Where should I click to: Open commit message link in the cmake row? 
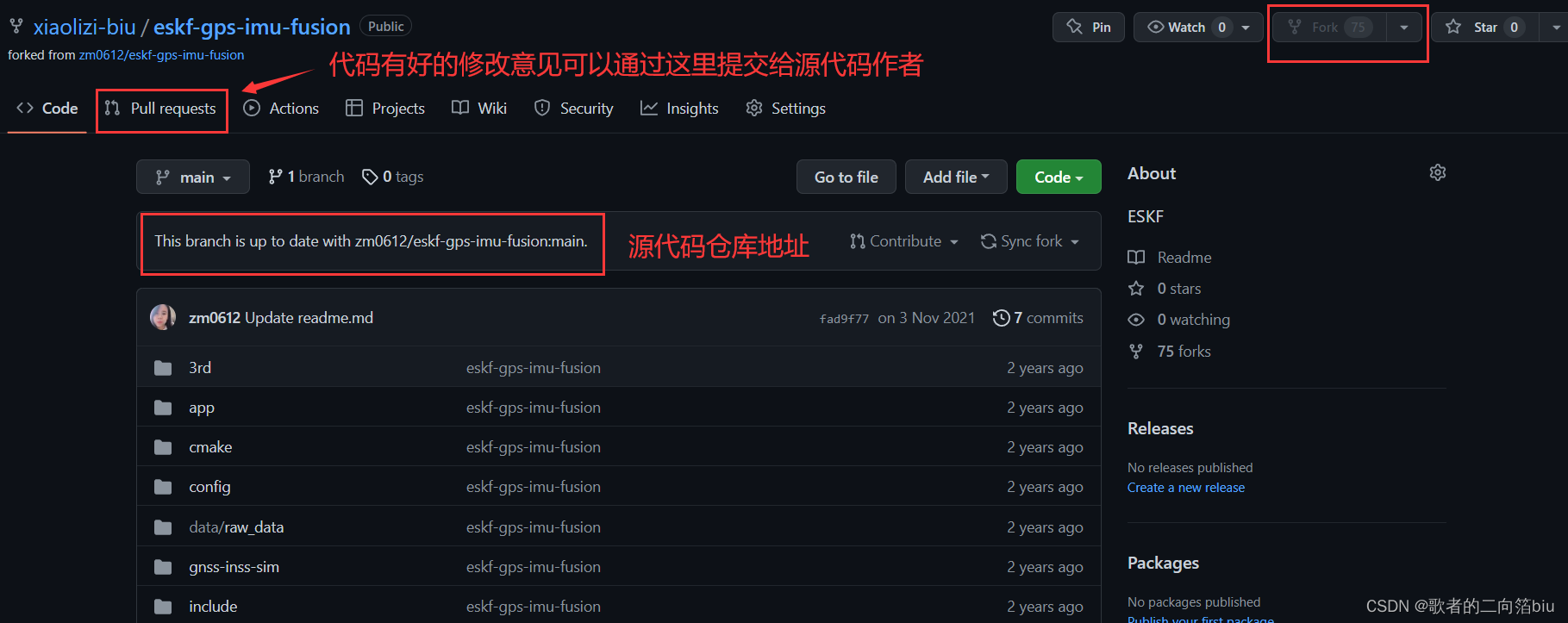click(x=534, y=447)
